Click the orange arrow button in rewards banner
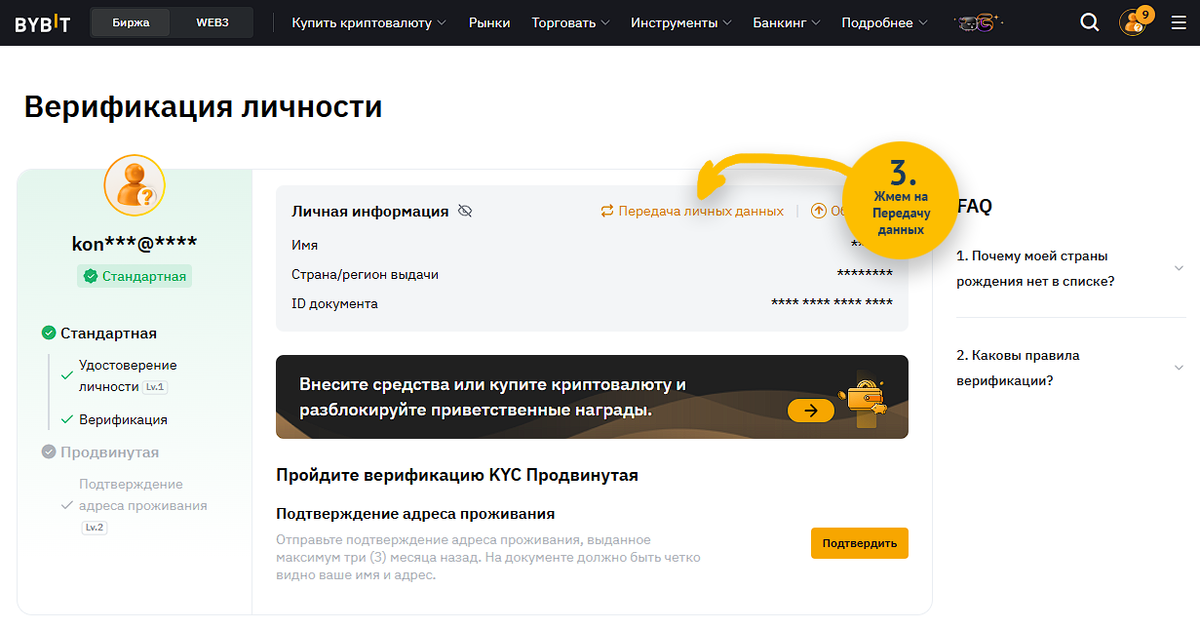The width and height of the screenshot is (1200, 629). click(810, 410)
